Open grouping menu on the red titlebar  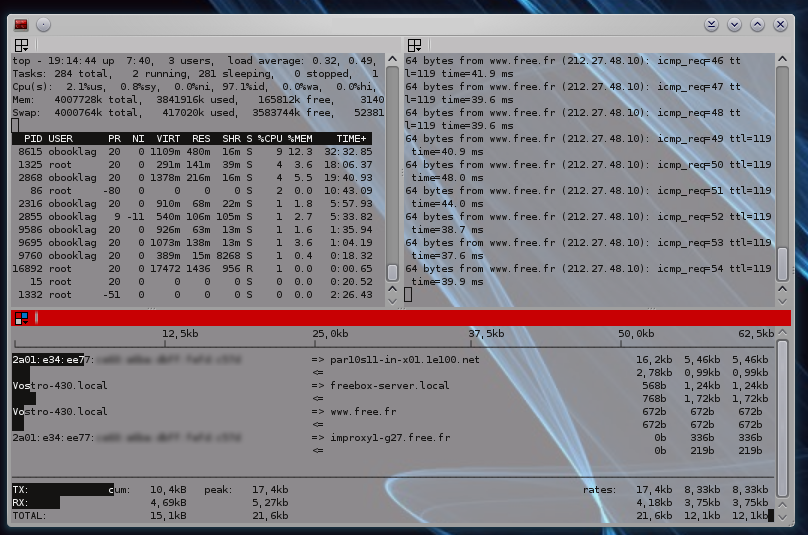point(21,318)
